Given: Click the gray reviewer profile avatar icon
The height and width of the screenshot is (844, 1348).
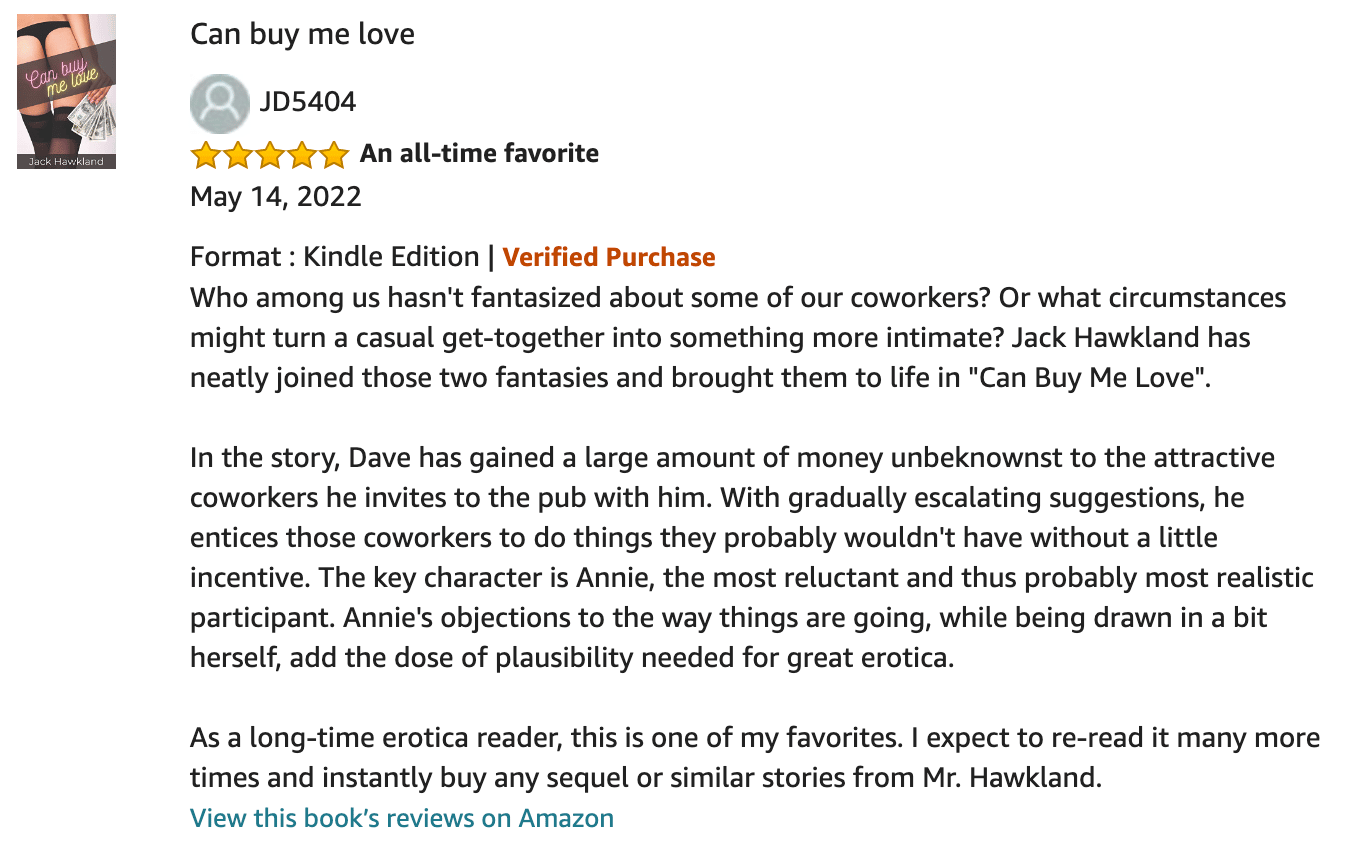Looking at the screenshot, I should pyautogui.click(x=220, y=103).
